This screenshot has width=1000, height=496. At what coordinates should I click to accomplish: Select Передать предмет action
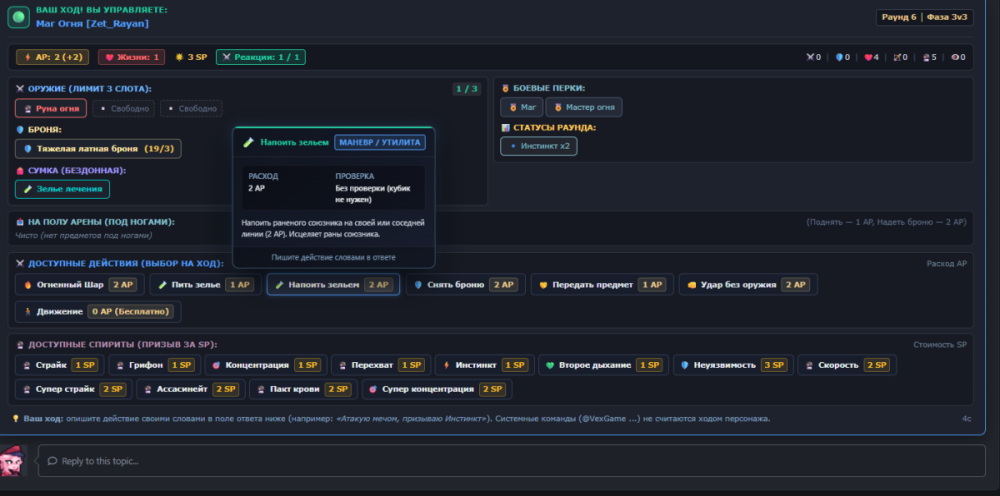tap(602, 284)
